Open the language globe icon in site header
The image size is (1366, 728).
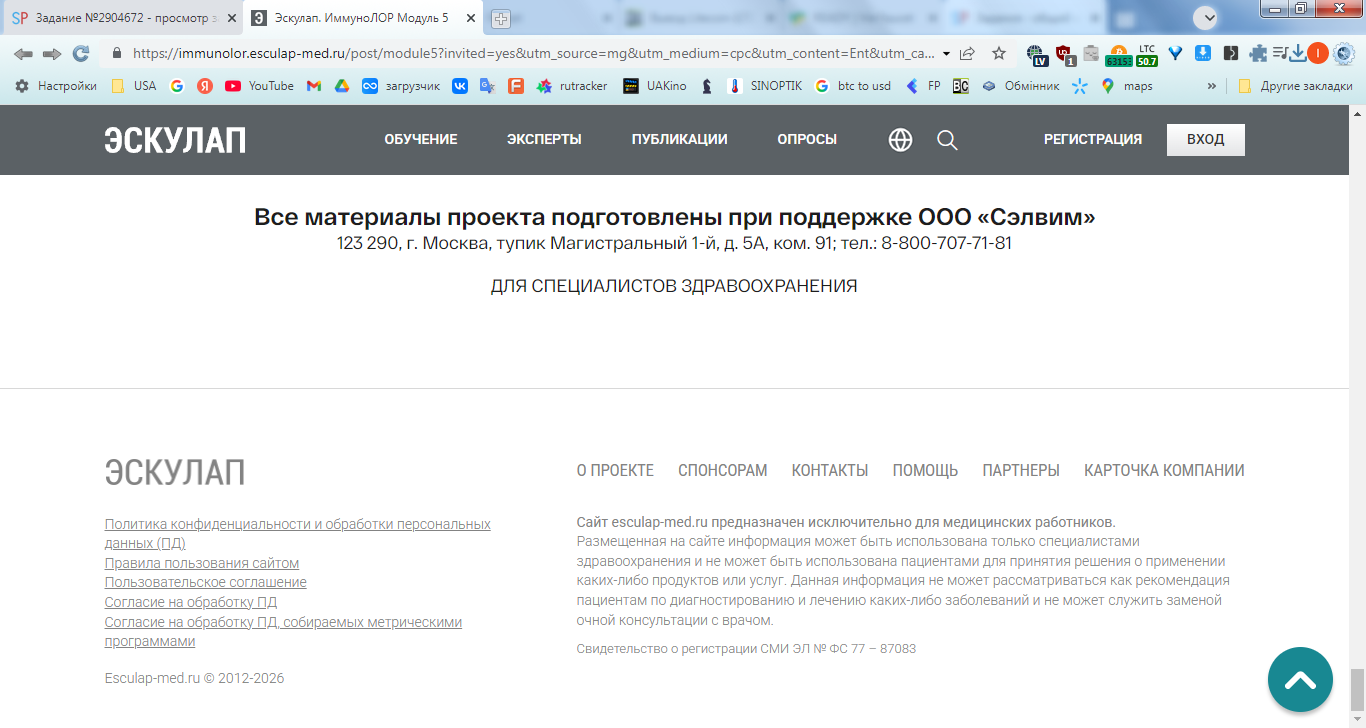900,140
